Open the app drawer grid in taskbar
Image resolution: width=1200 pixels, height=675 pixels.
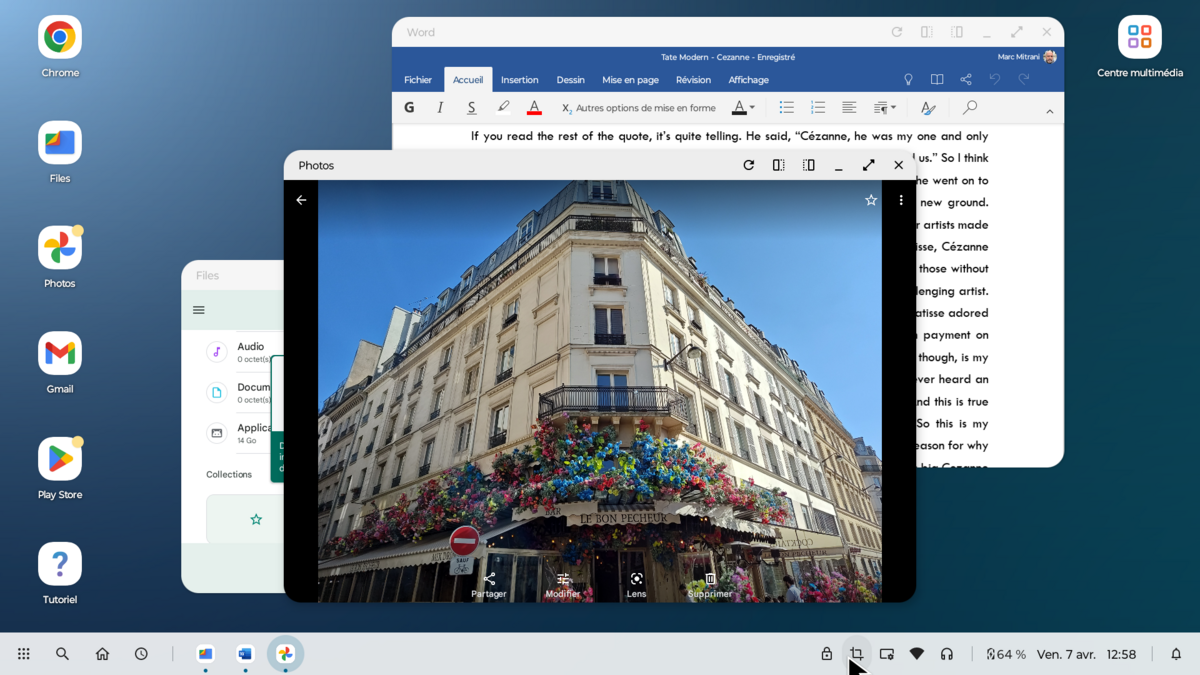pos(24,654)
